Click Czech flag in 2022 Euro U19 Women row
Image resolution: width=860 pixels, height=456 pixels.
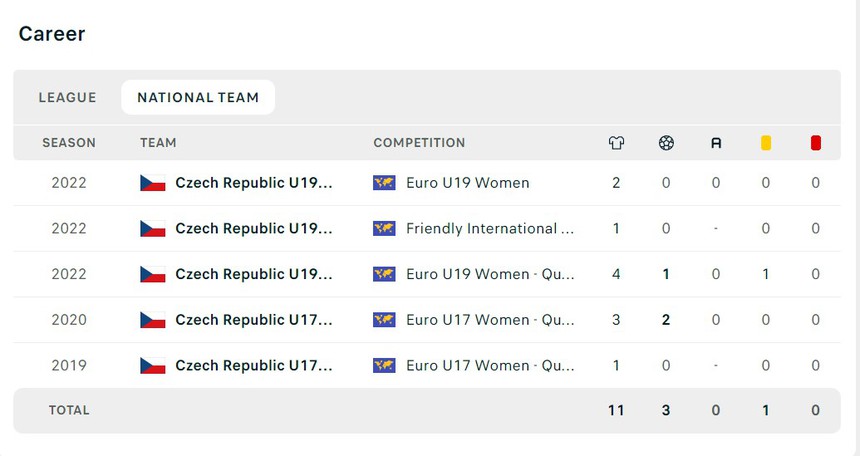pyautogui.click(x=153, y=183)
